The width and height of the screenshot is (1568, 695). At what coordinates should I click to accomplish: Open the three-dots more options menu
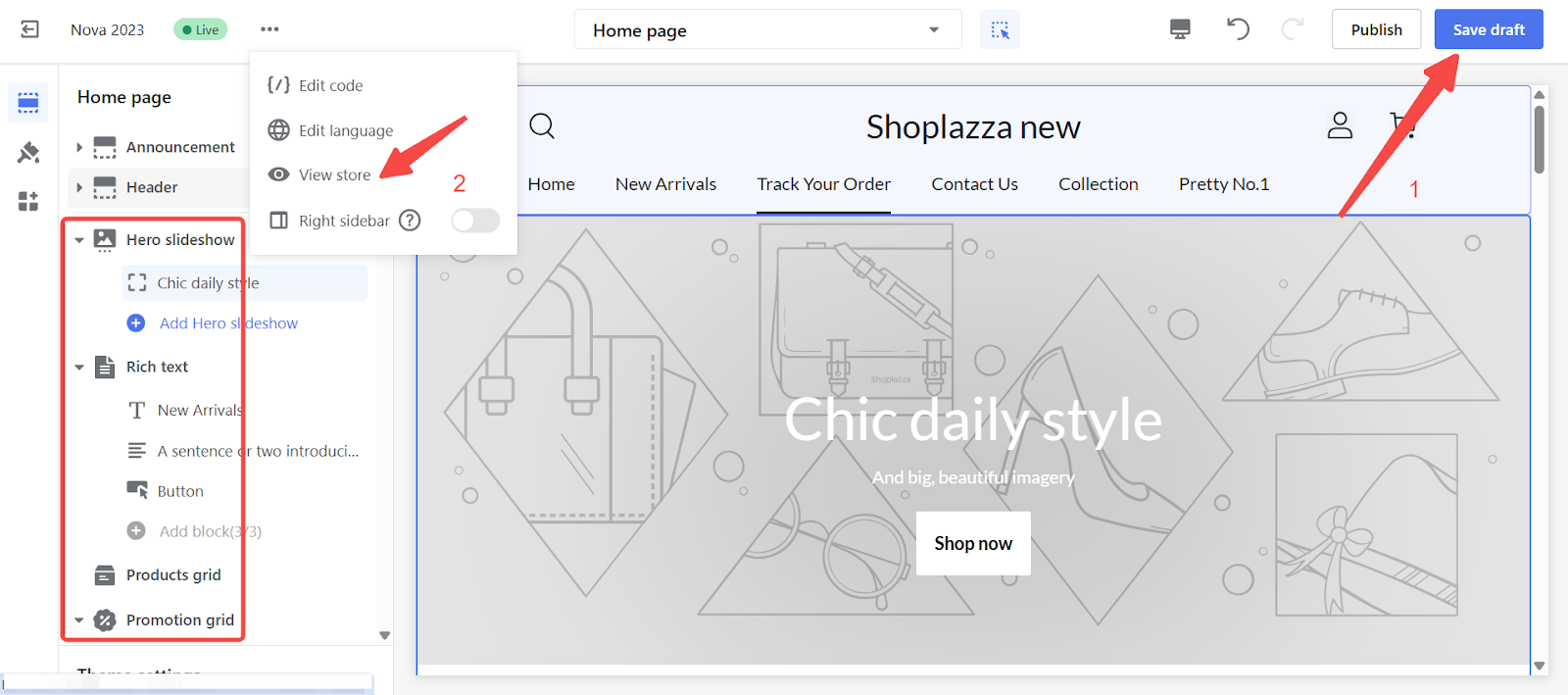[269, 29]
